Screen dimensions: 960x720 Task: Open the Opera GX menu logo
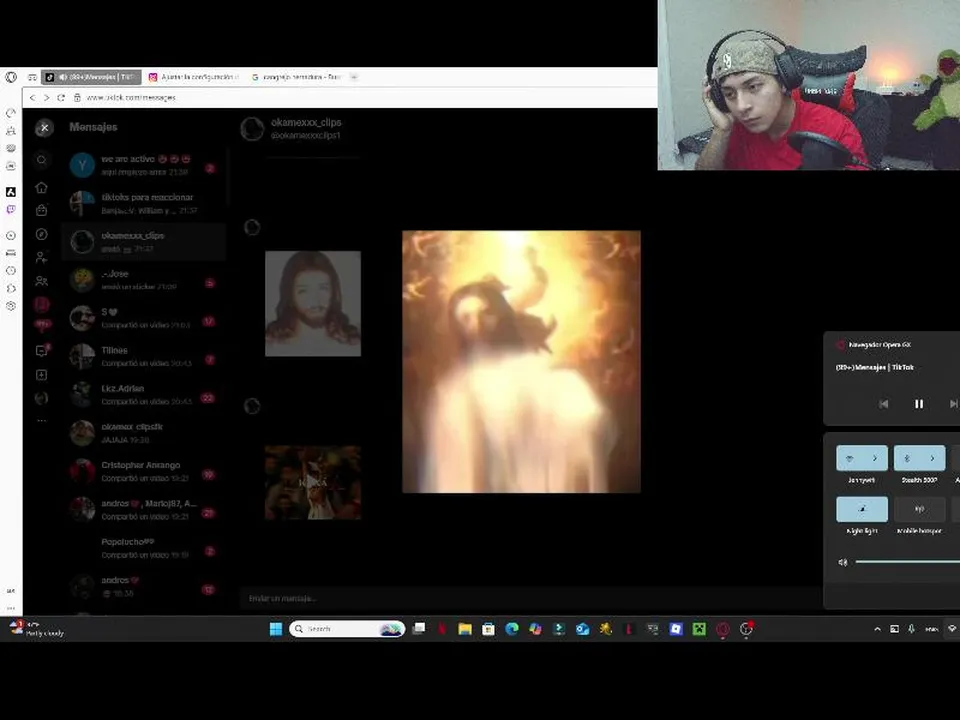click(11, 77)
